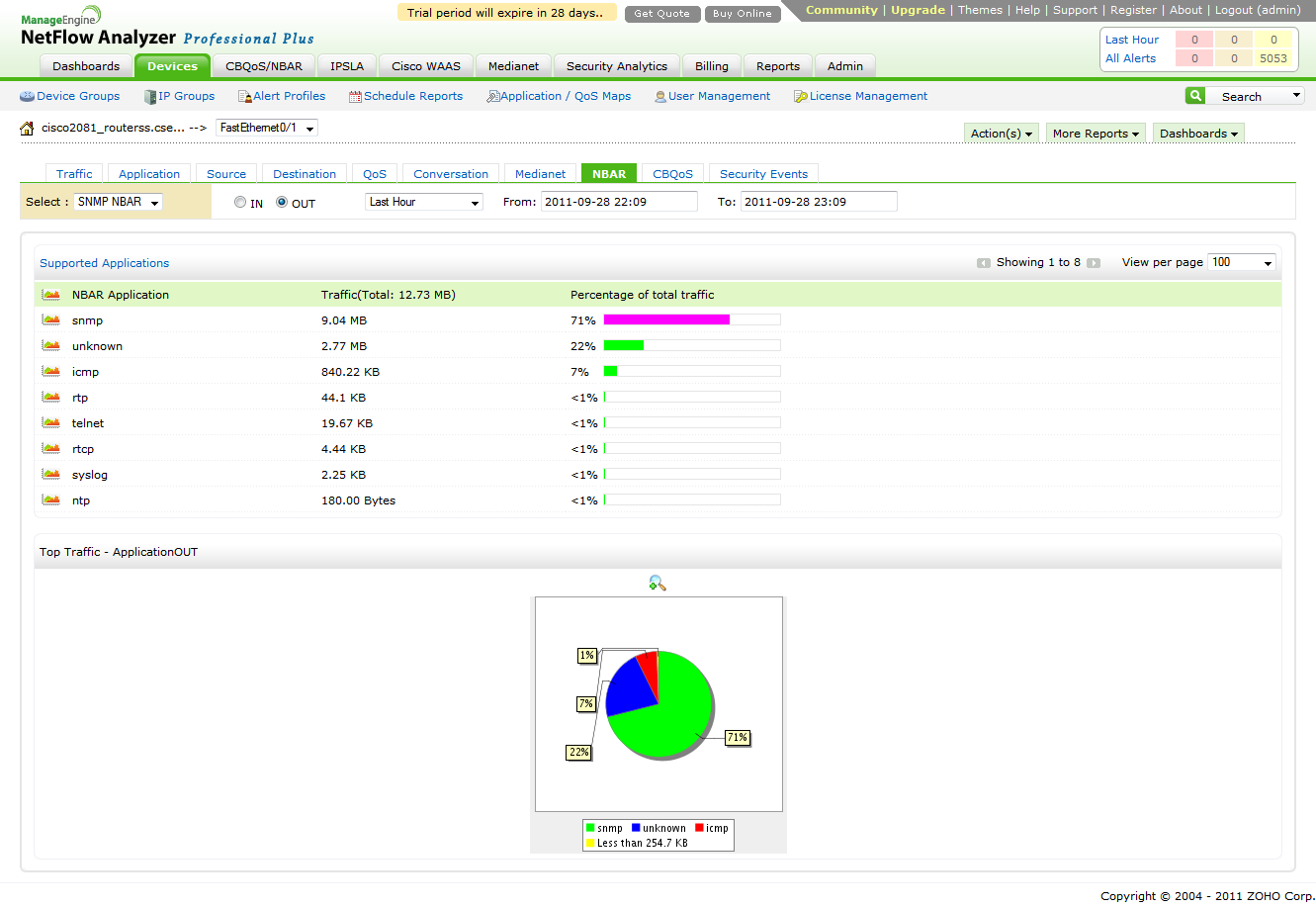Select the OUT radio button

coord(282,202)
